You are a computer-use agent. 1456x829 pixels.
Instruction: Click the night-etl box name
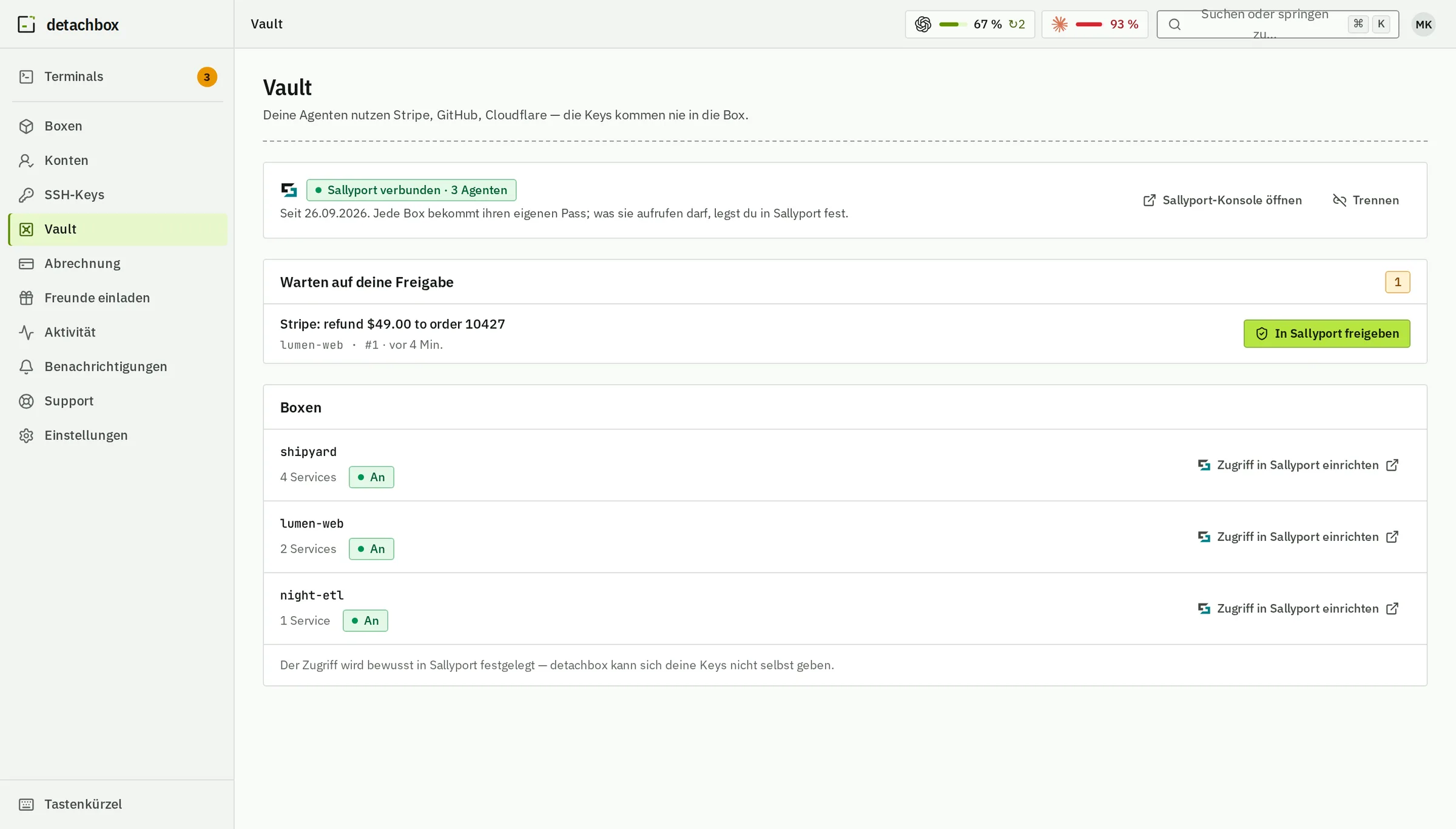[312, 596]
